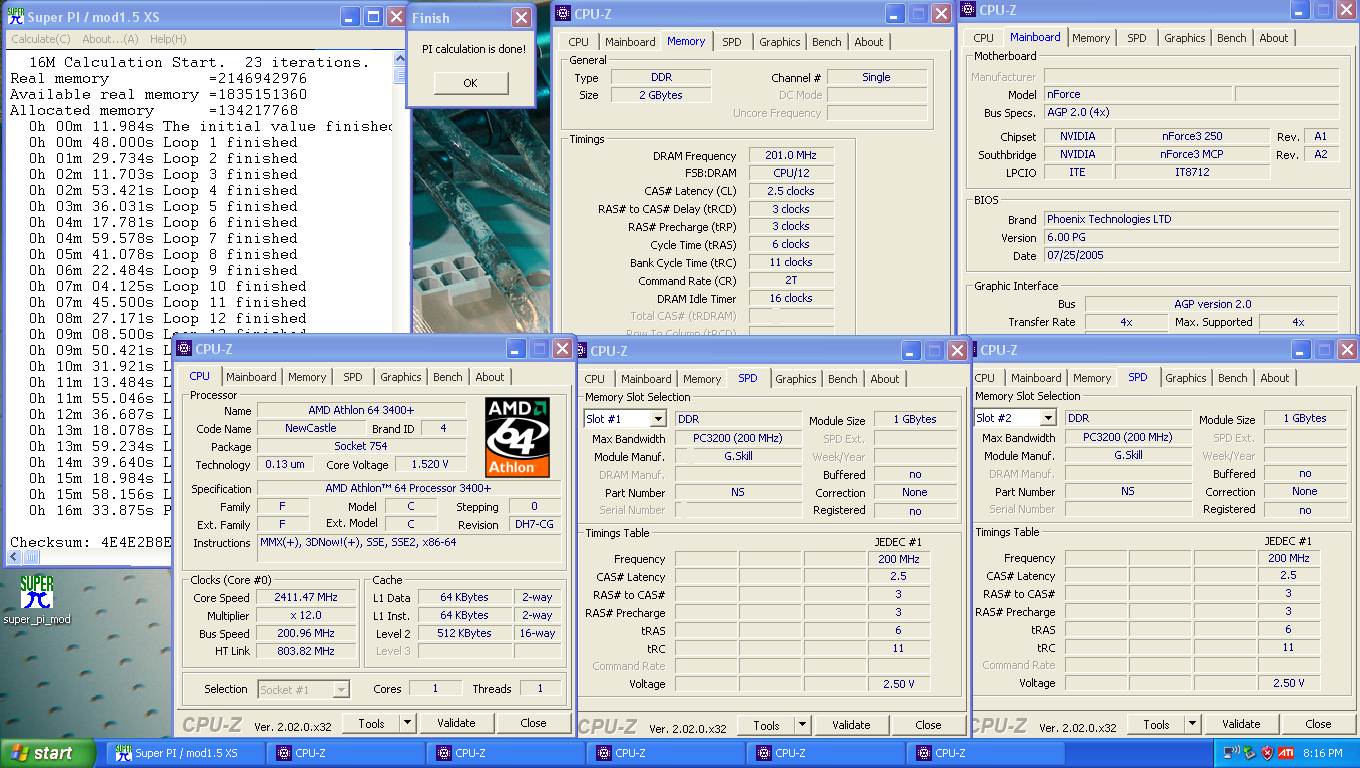Click the Southbridge model nForce3 MCP

tap(1191, 155)
